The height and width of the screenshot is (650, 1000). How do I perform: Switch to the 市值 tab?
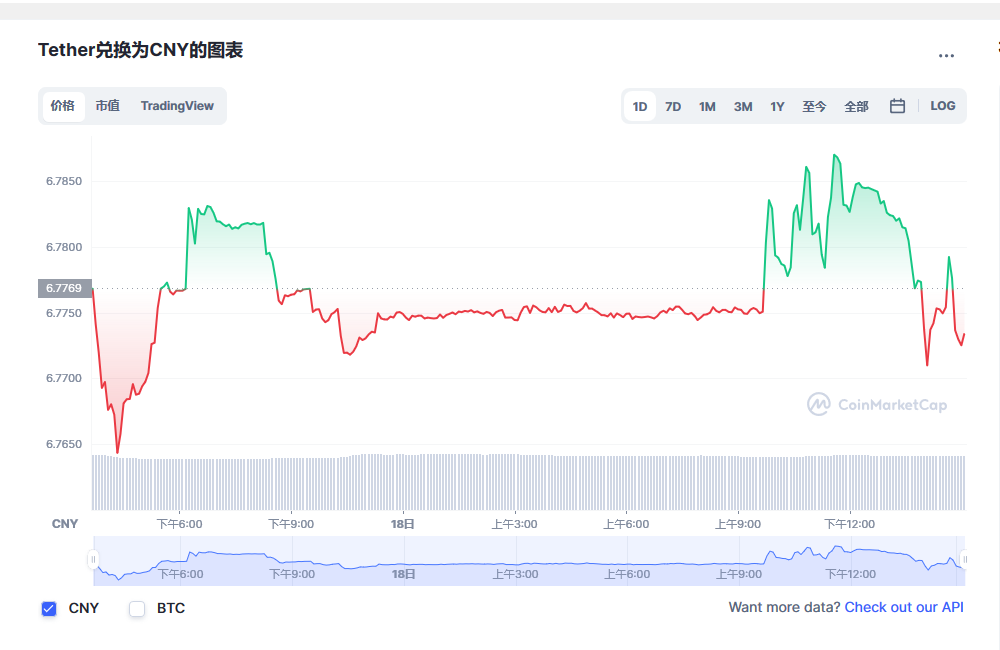108,106
